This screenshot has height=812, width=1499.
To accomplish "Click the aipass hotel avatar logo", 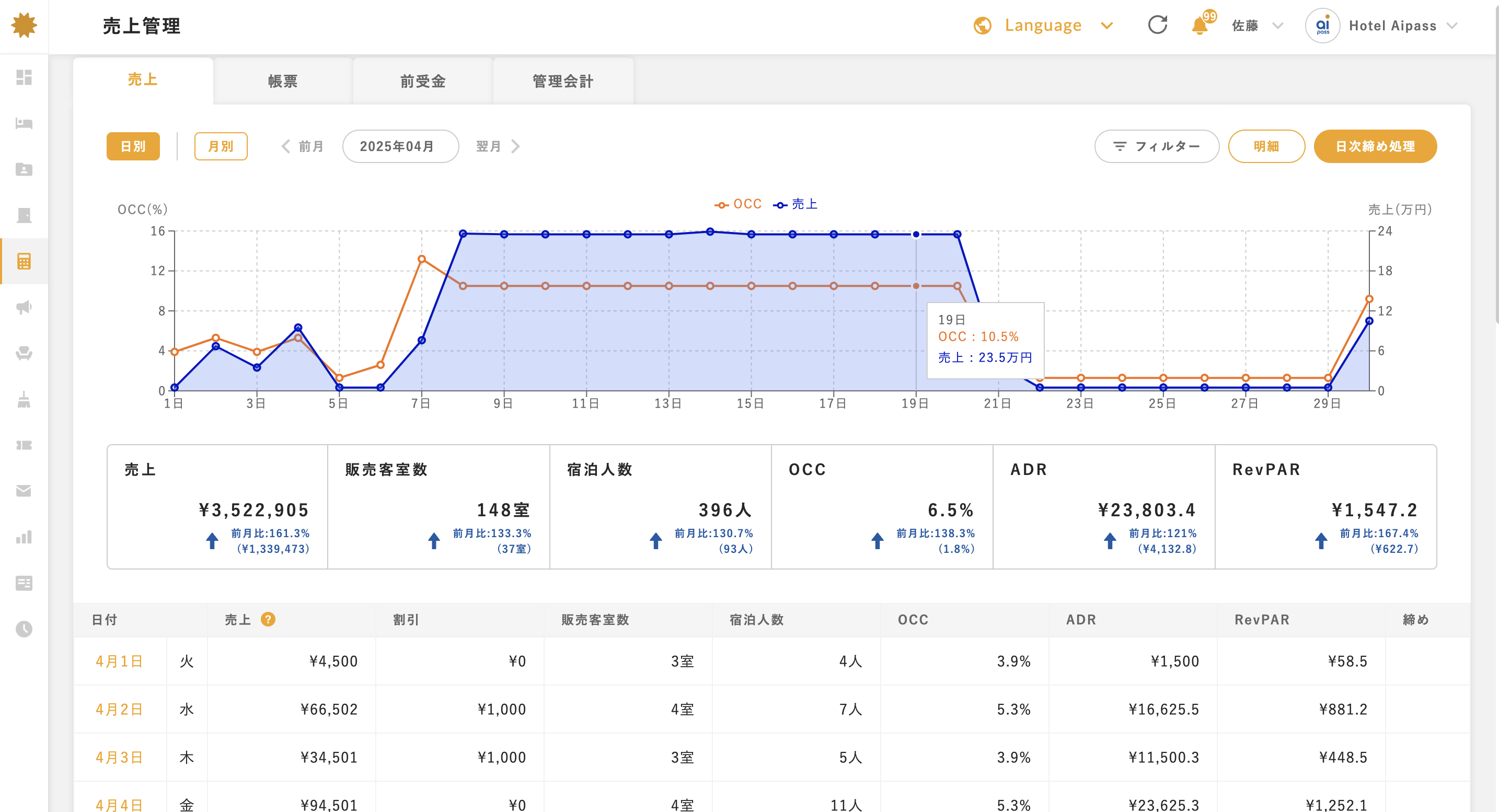I will (1323, 26).
